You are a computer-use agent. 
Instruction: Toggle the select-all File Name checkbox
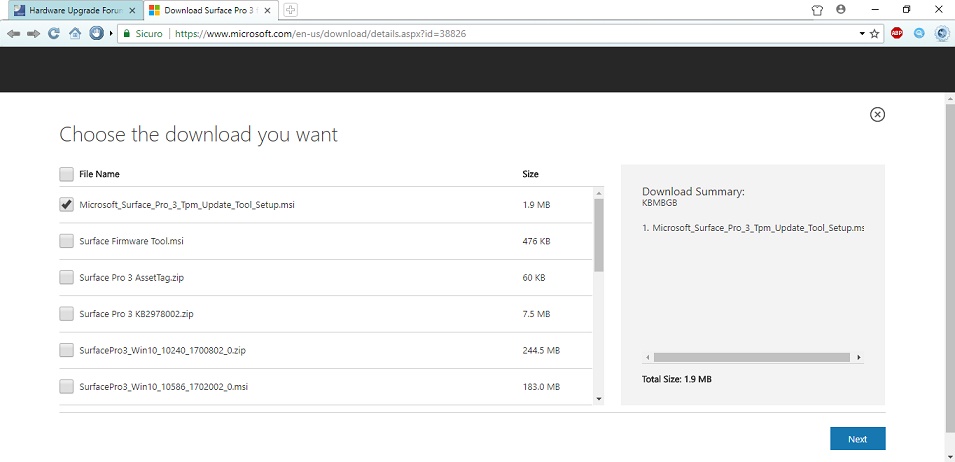[x=66, y=174]
